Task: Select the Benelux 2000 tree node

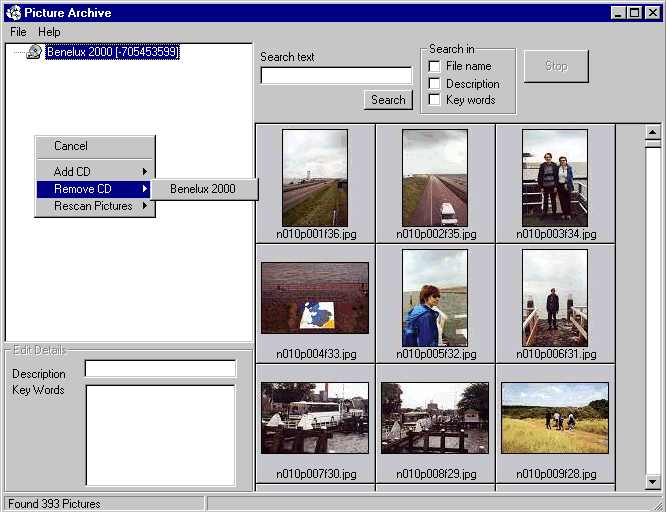Action: click(x=112, y=52)
